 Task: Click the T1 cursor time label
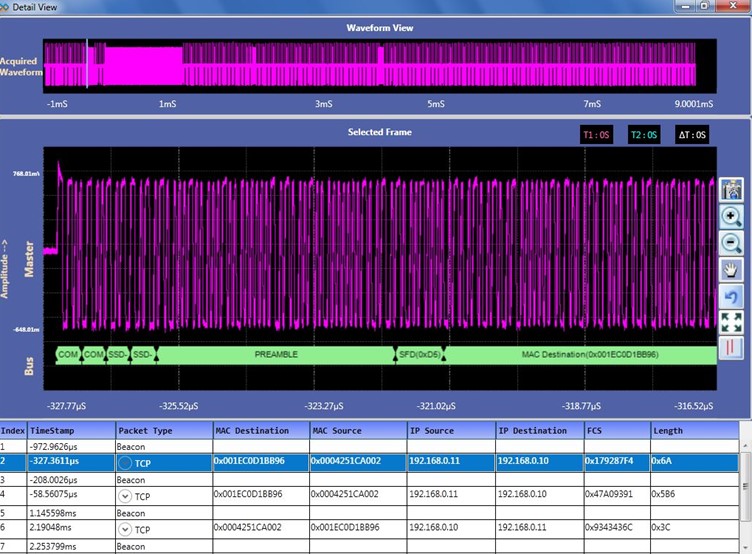coord(599,134)
